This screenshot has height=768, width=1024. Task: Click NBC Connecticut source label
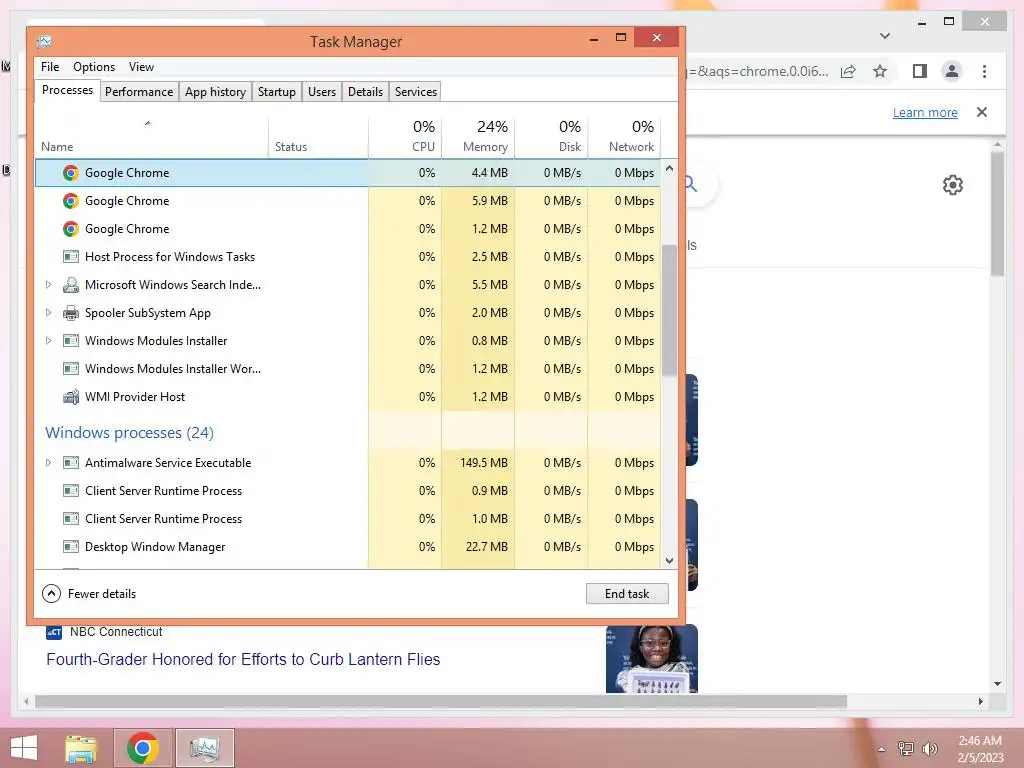point(116,632)
